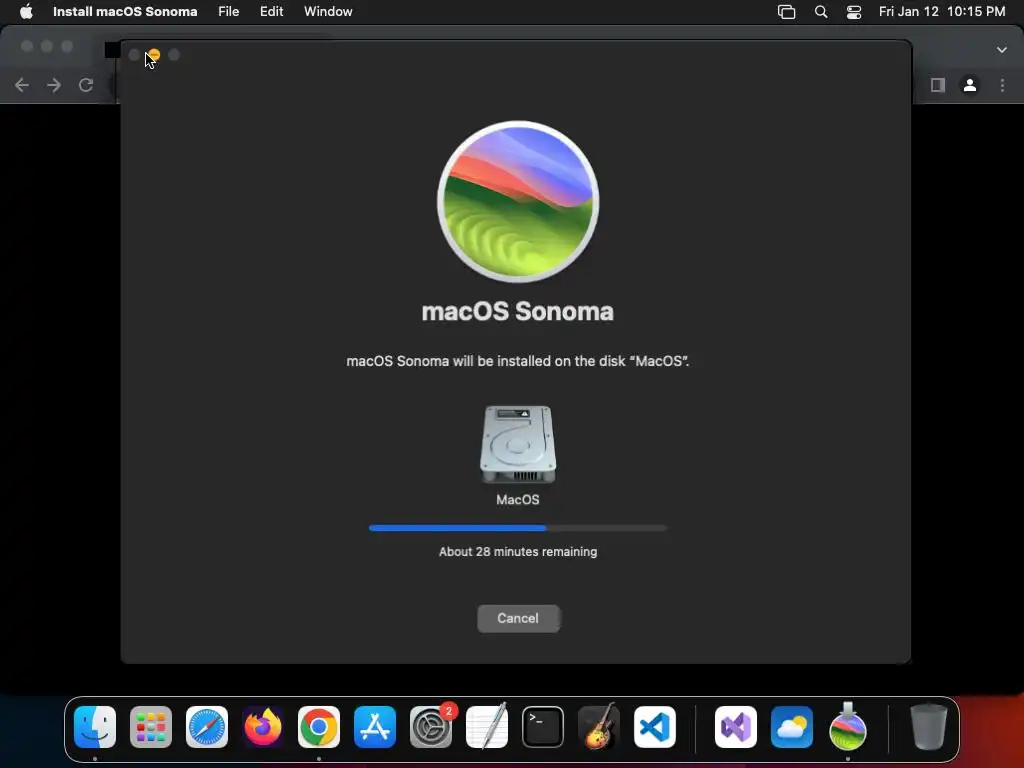Open the Apple menu

(26, 11)
